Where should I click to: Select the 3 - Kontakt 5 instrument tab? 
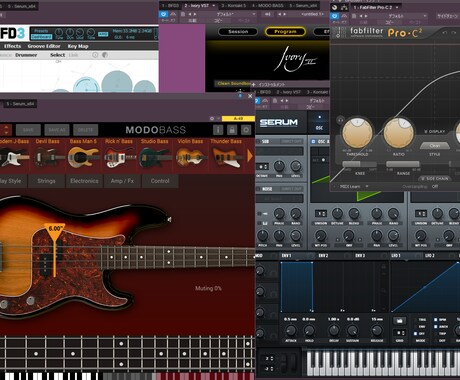pyautogui.click(x=234, y=6)
